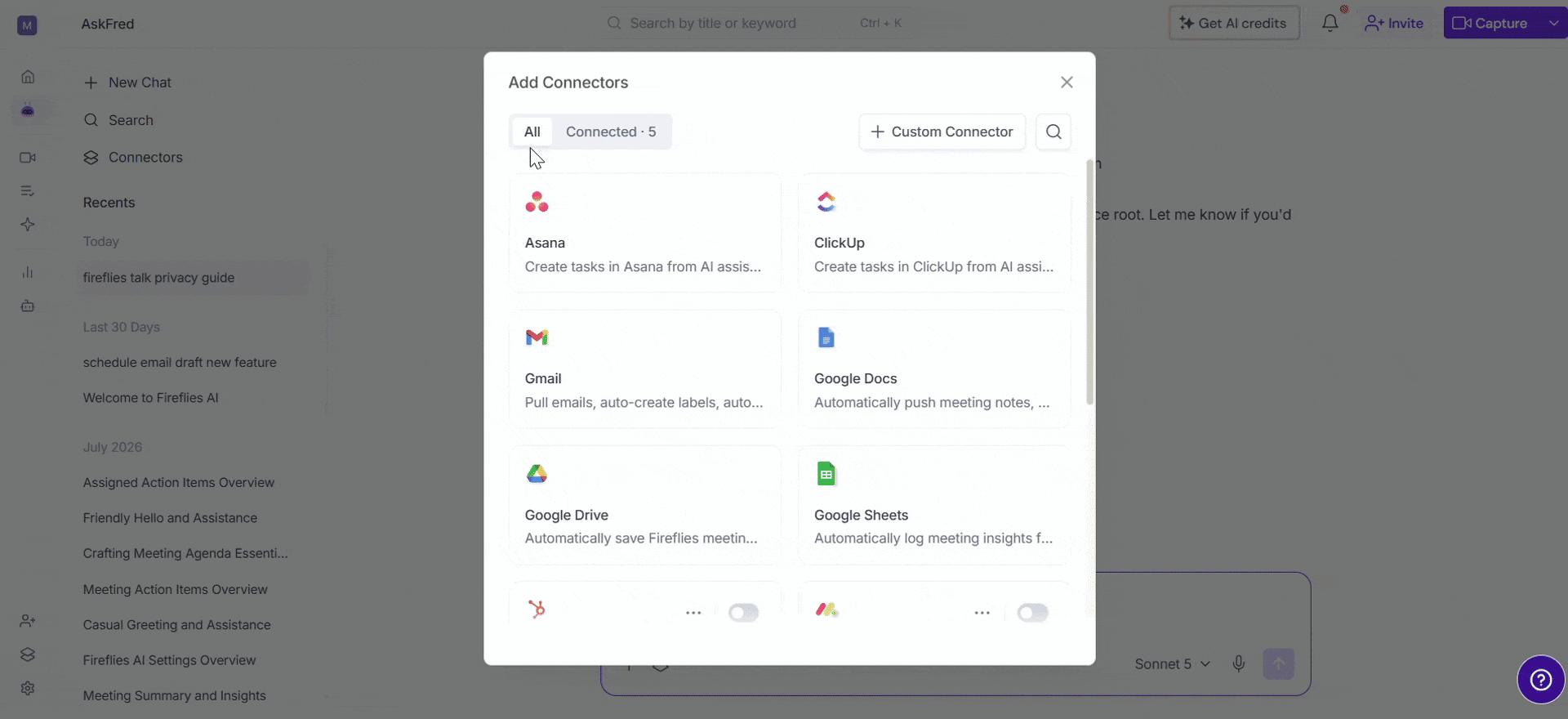The image size is (1568, 719).
Task: Click the Invite button
Action: pyautogui.click(x=1394, y=23)
